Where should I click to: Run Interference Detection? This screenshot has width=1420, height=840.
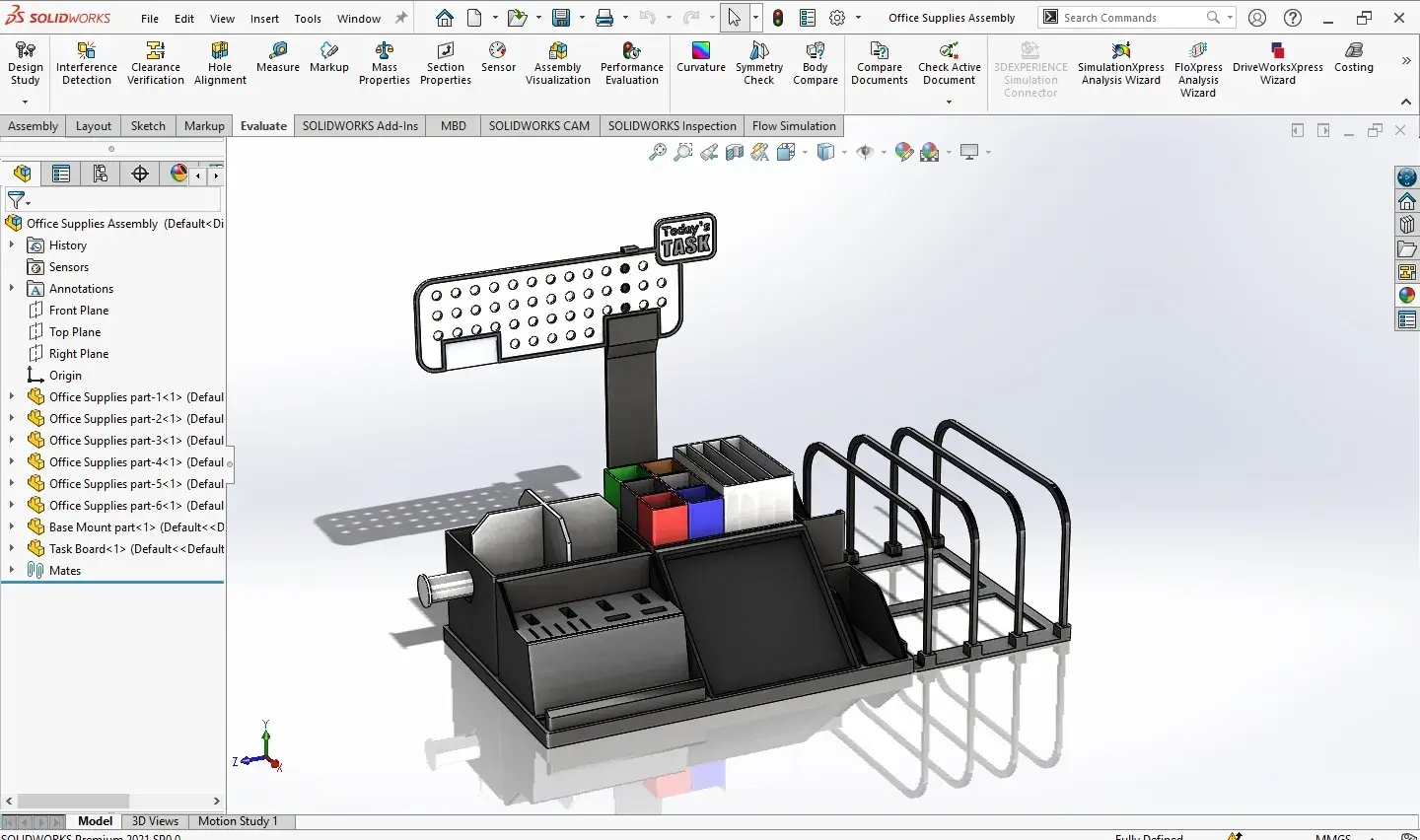(87, 64)
